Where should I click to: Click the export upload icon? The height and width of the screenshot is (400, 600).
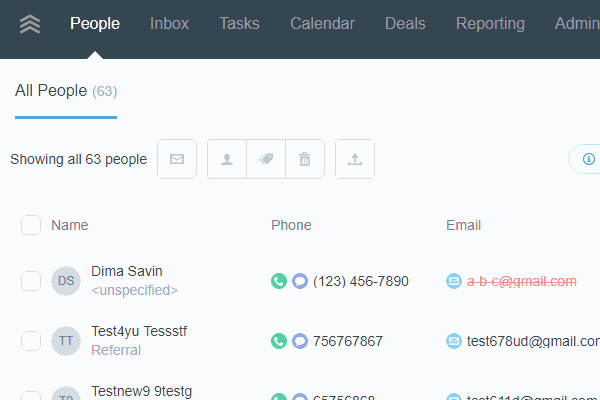pyautogui.click(x=355, y=159)
